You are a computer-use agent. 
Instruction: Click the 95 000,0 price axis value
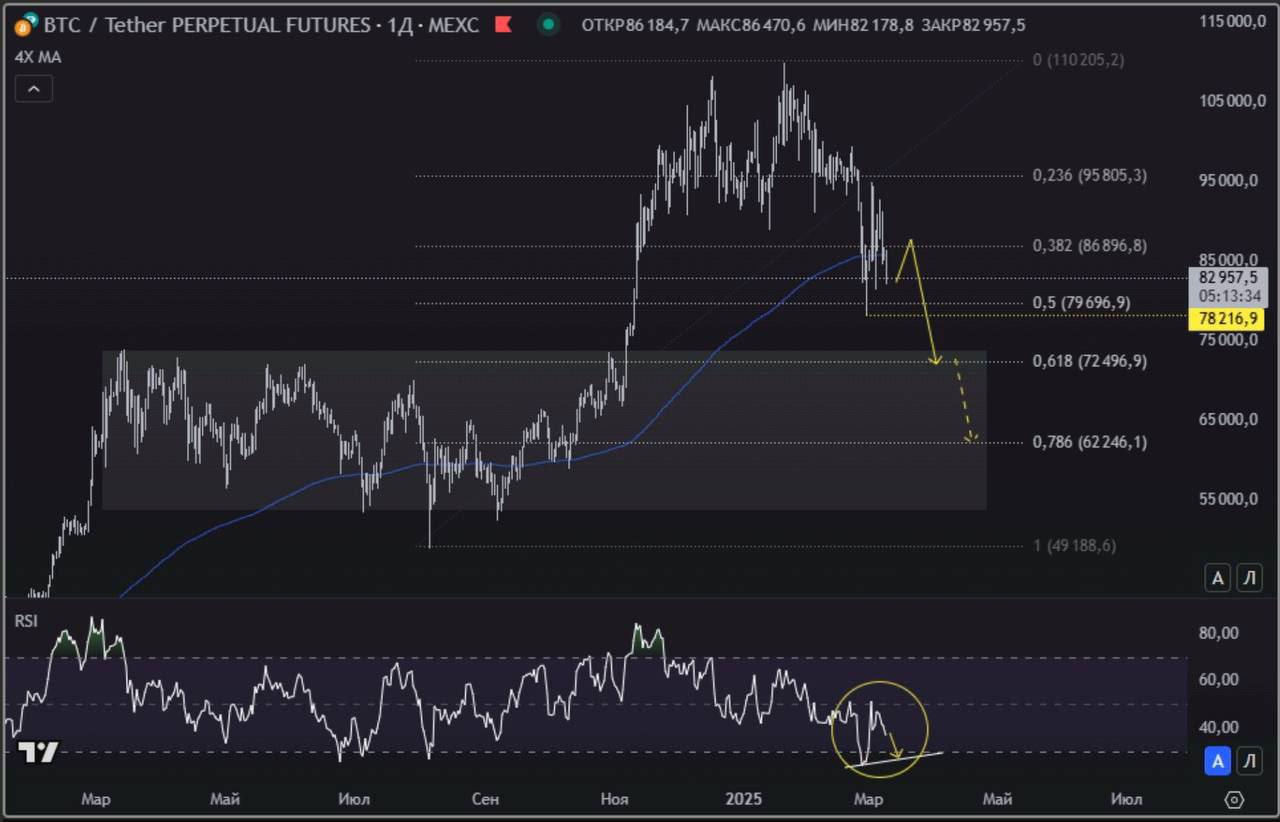[x=1229, y=180]
